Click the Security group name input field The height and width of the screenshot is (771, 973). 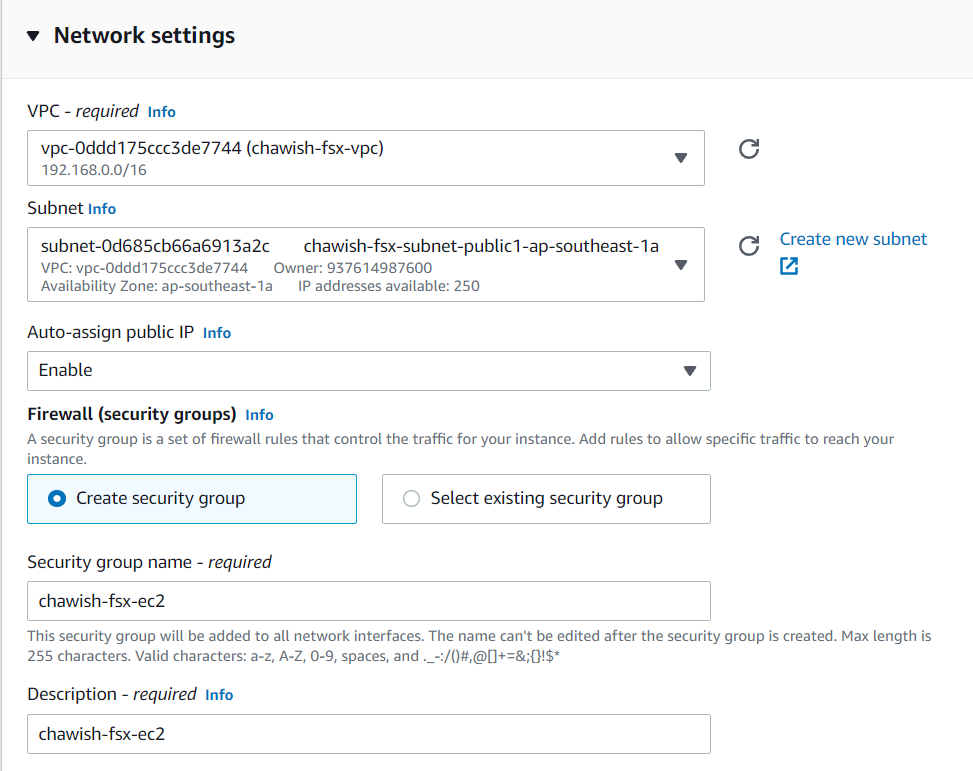[368, 601]
